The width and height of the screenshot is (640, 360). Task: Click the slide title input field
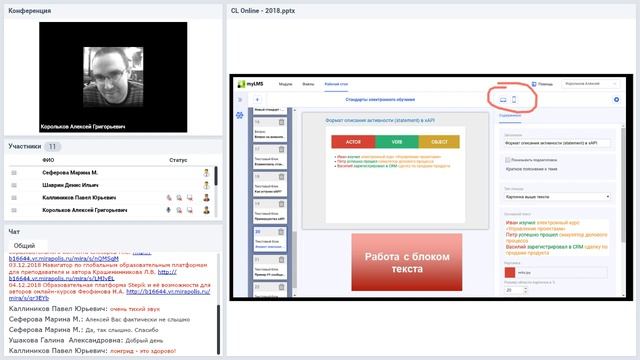tap(557, 143)
